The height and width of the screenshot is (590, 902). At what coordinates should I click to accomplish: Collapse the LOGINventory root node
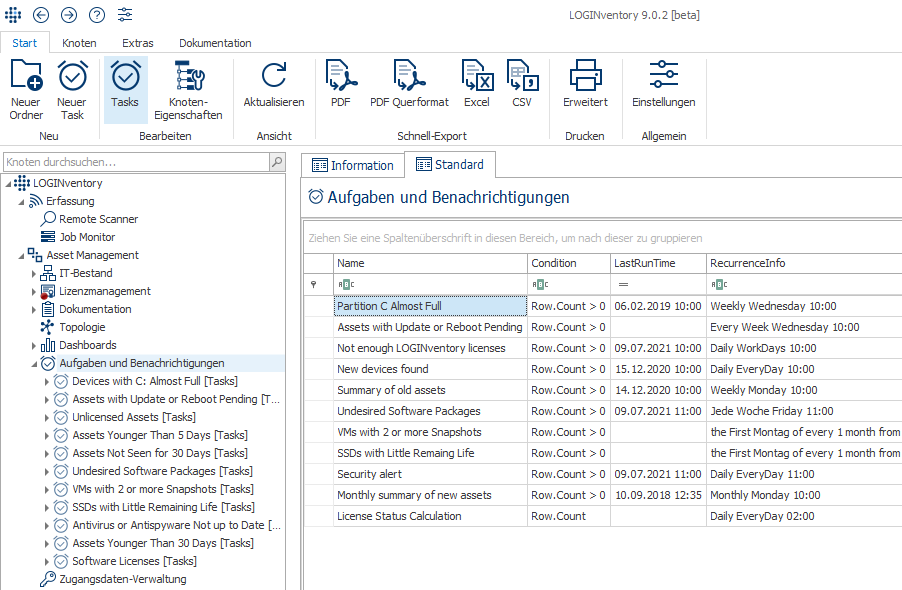coord(8,184)
